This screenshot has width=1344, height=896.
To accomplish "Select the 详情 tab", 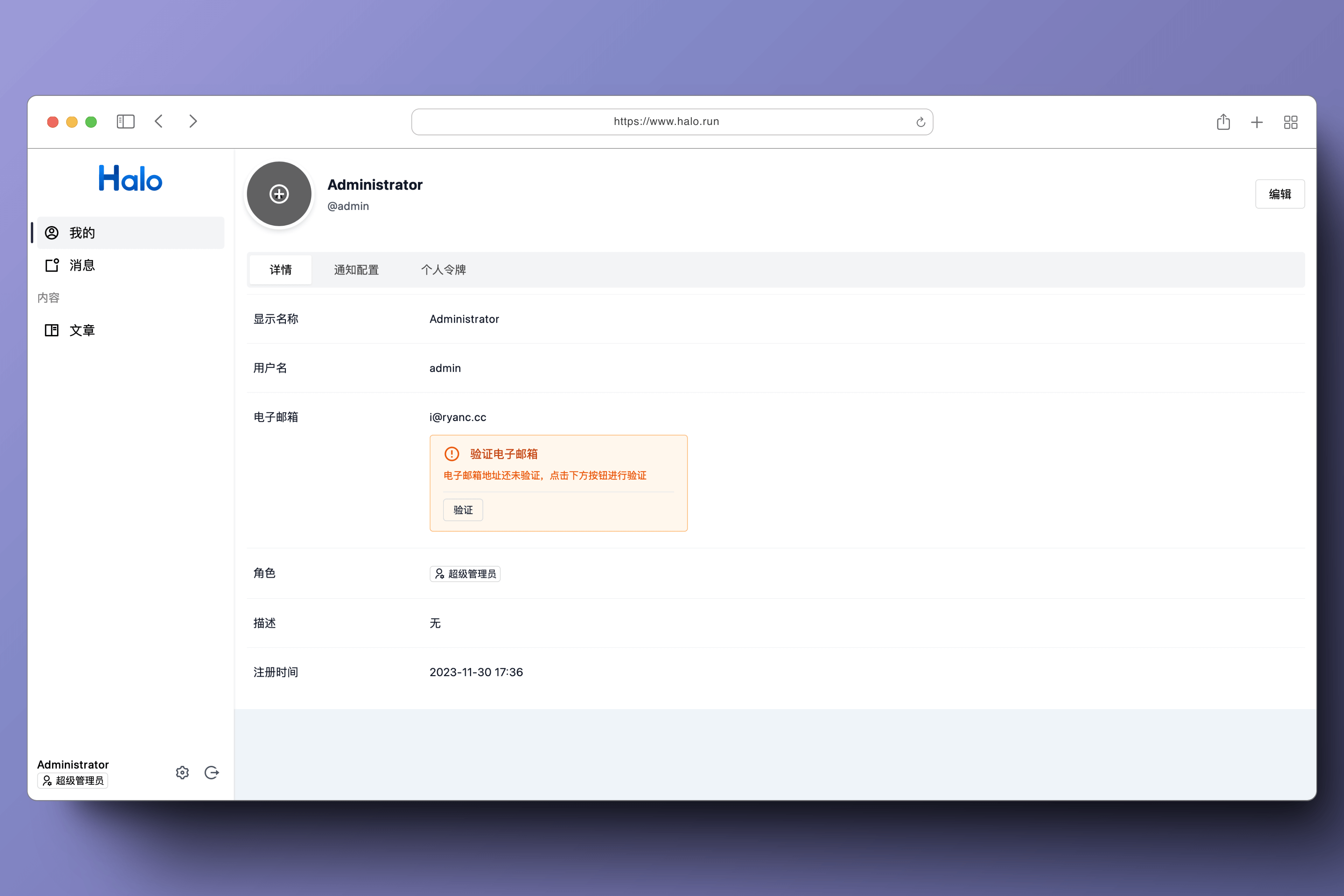I will pyautogui.click(x=281, y=270).
